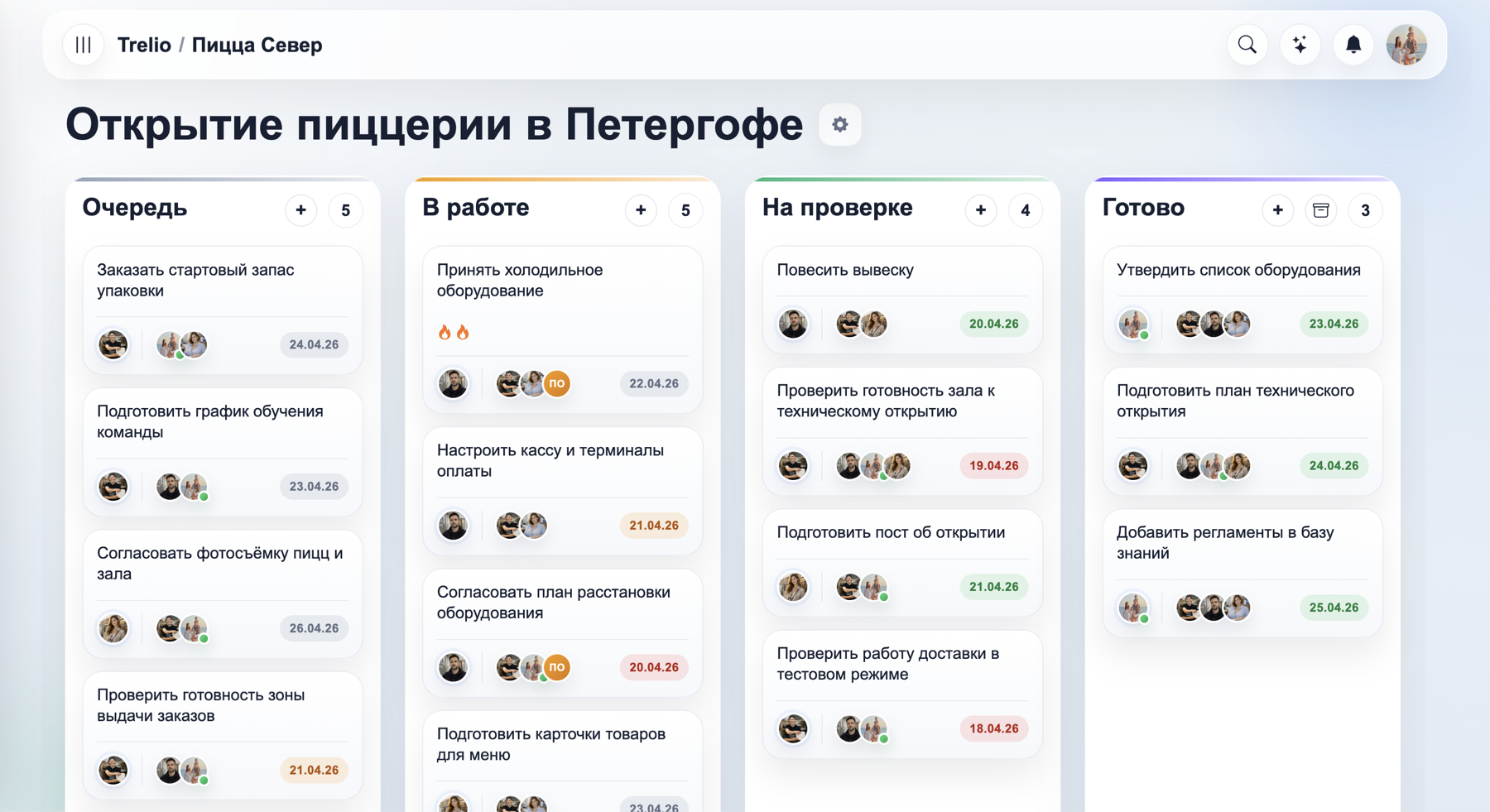
Task: Open notifications bell icon
Action: [1353, 45]
